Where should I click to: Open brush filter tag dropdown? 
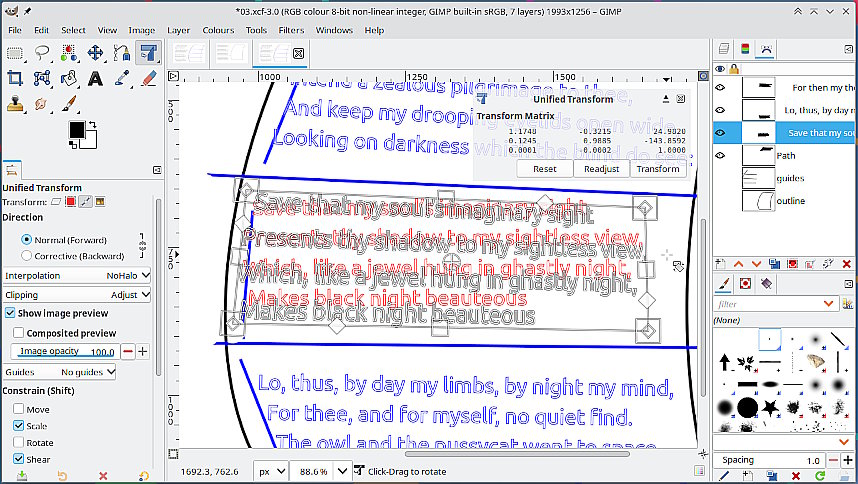828,304
